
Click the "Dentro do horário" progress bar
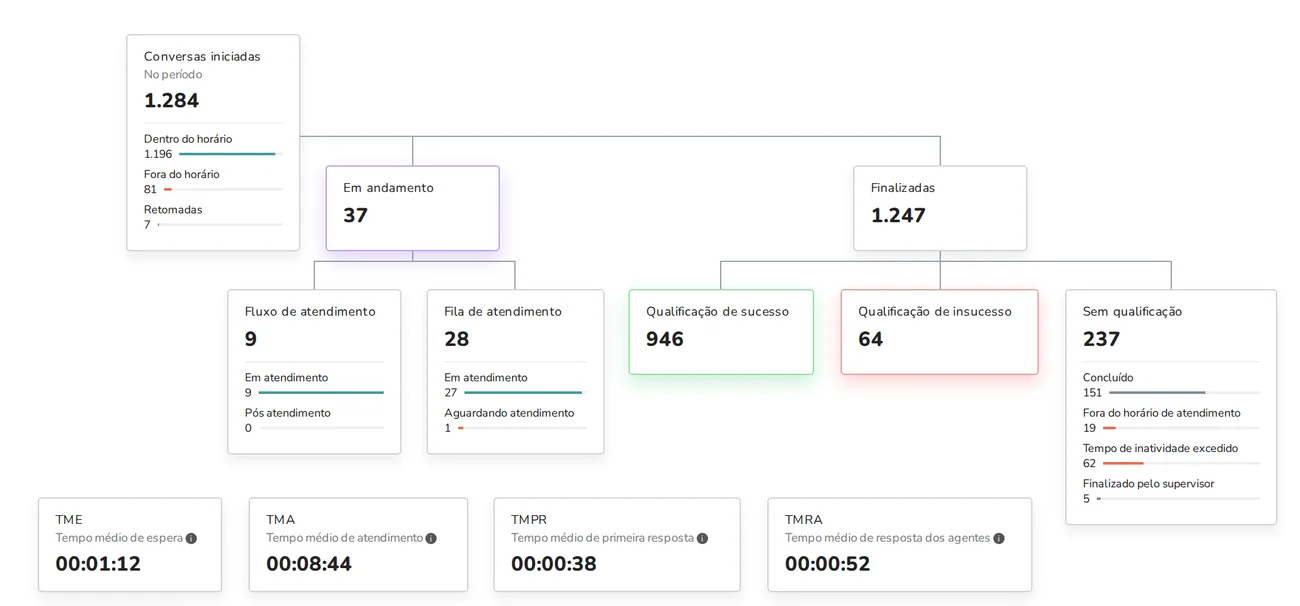coord(231,154)
